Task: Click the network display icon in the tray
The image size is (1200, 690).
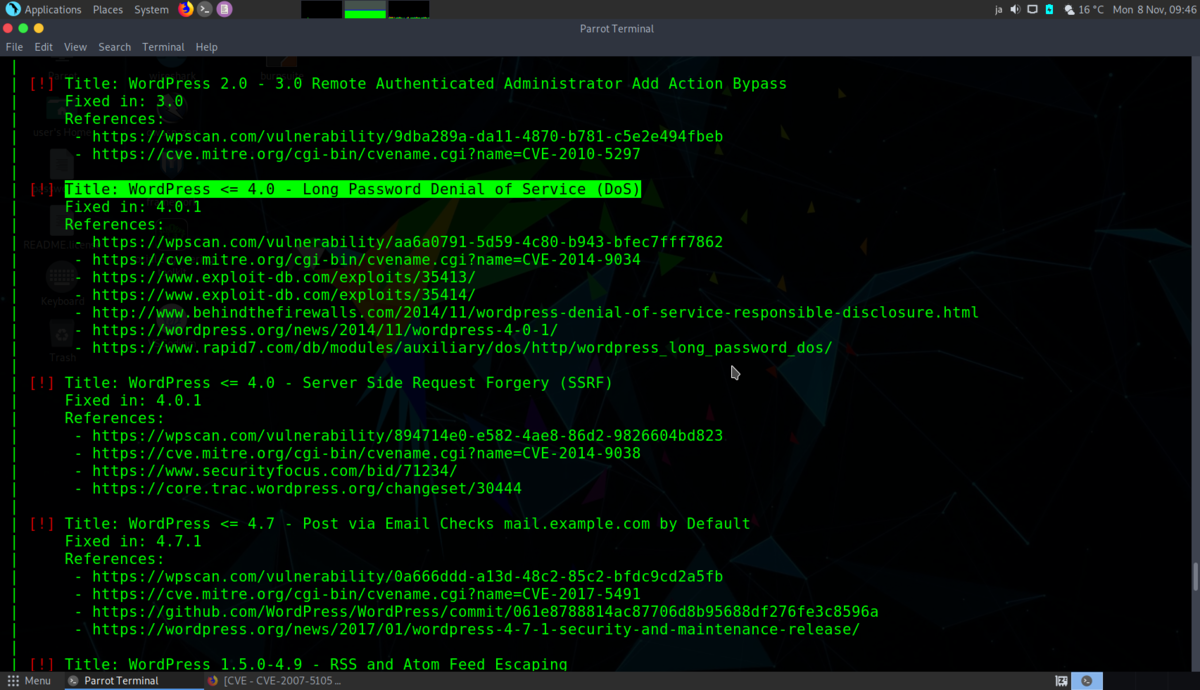Action: pos(1032,9)
